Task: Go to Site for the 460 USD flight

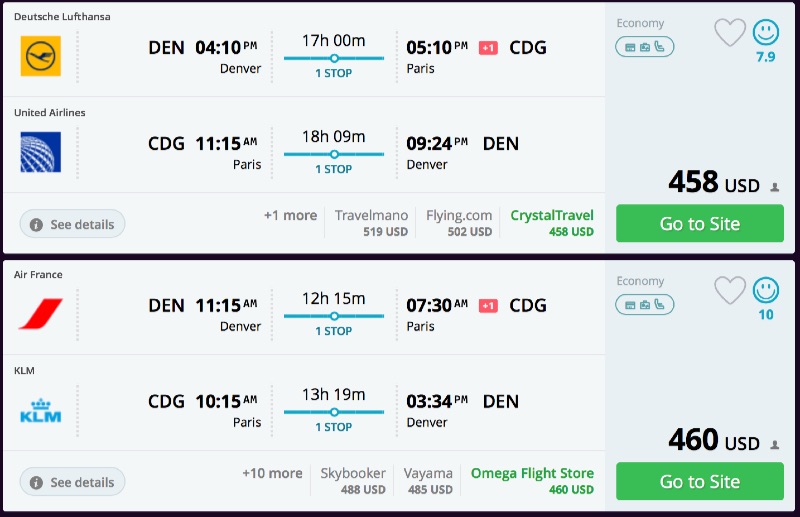Action: (x=699, y=482)
